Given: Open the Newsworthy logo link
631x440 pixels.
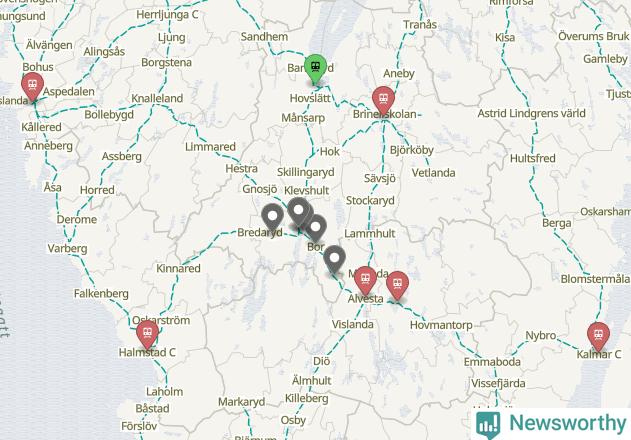Looking at the screenshot, I should pos(551,423).
